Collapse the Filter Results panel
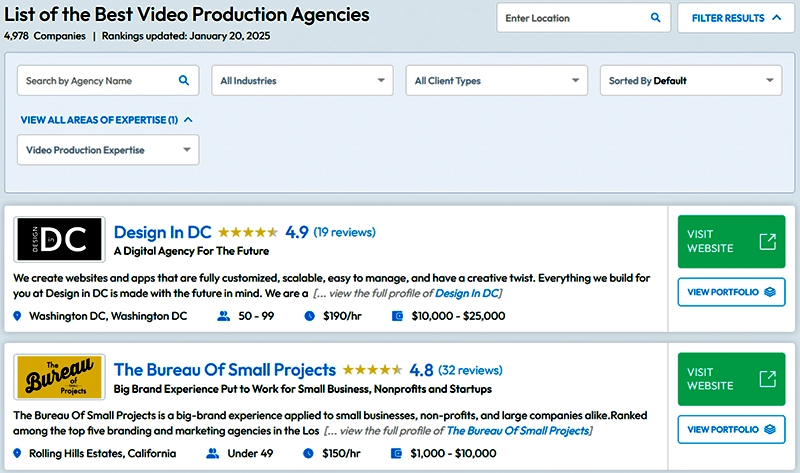The height and width of the screenshot is (473, 800). coord(736,18)
